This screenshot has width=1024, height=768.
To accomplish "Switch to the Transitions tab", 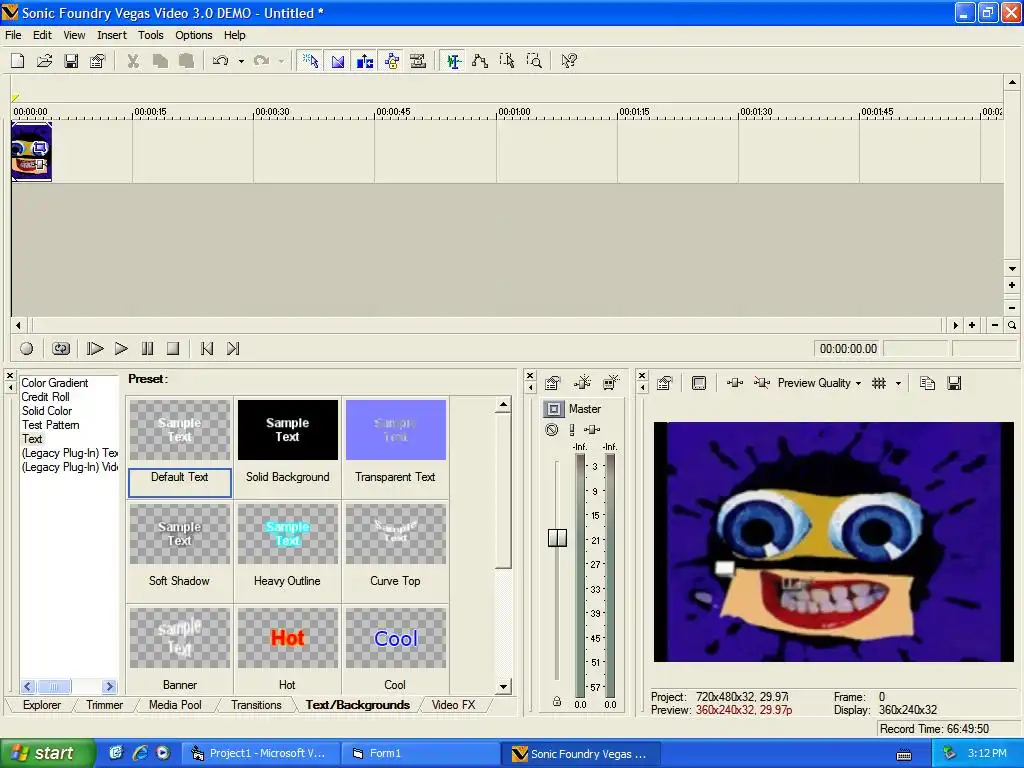I will [256, 705].
